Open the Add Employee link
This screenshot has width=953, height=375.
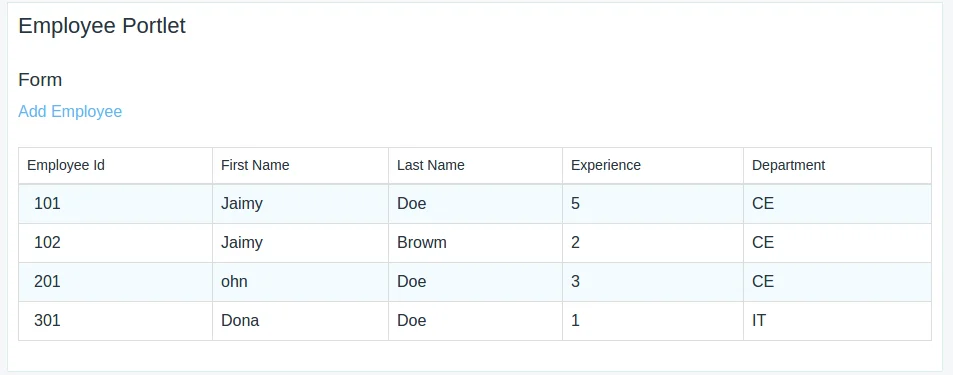(70, 112)
